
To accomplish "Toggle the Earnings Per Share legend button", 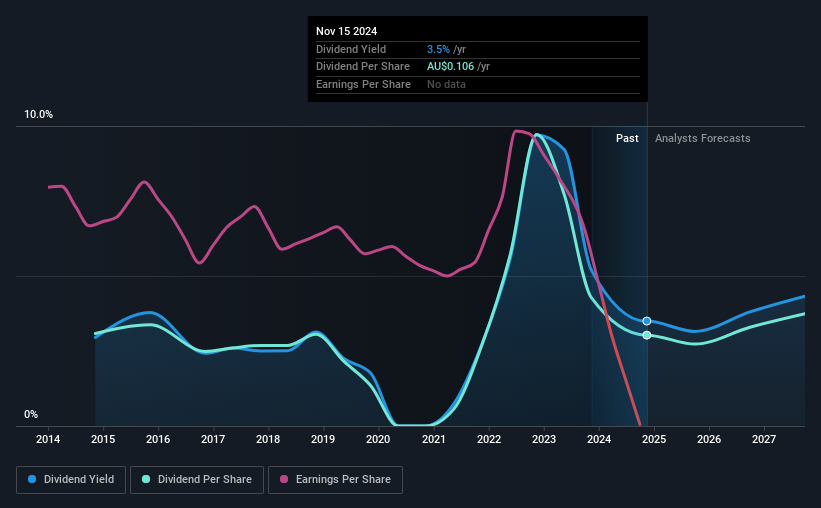I will tap(335, 480).
